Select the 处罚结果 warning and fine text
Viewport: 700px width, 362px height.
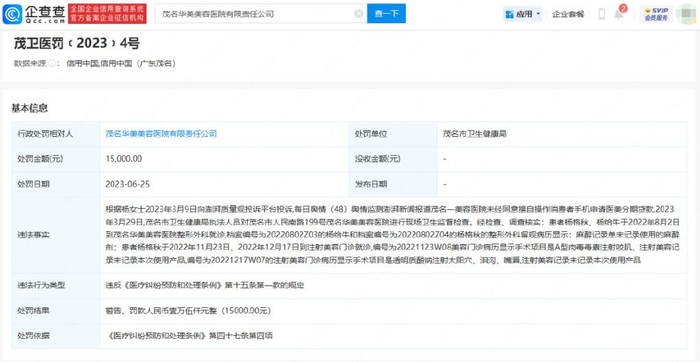point(188,311)
